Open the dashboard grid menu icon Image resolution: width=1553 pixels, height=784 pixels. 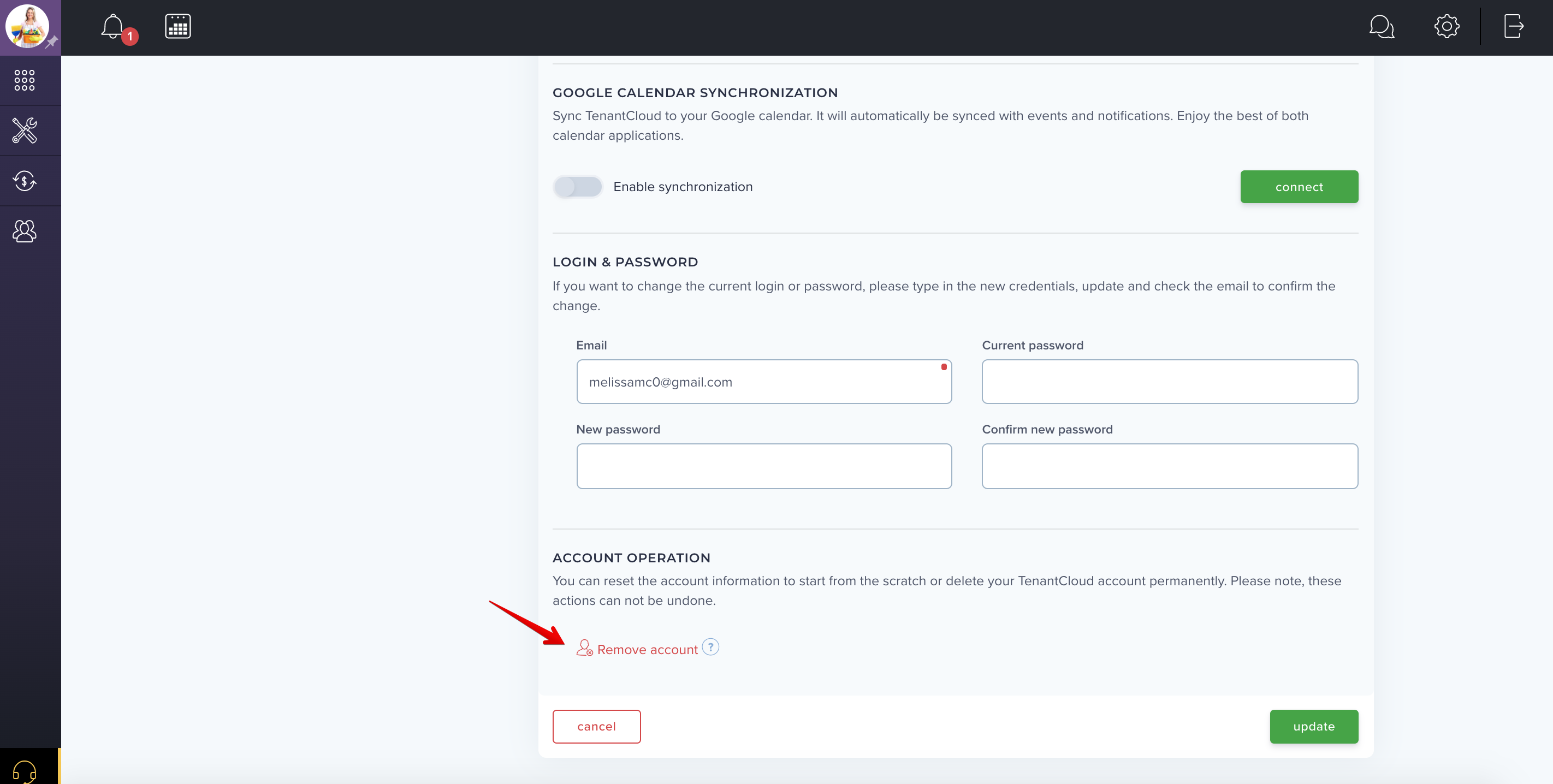25,80
